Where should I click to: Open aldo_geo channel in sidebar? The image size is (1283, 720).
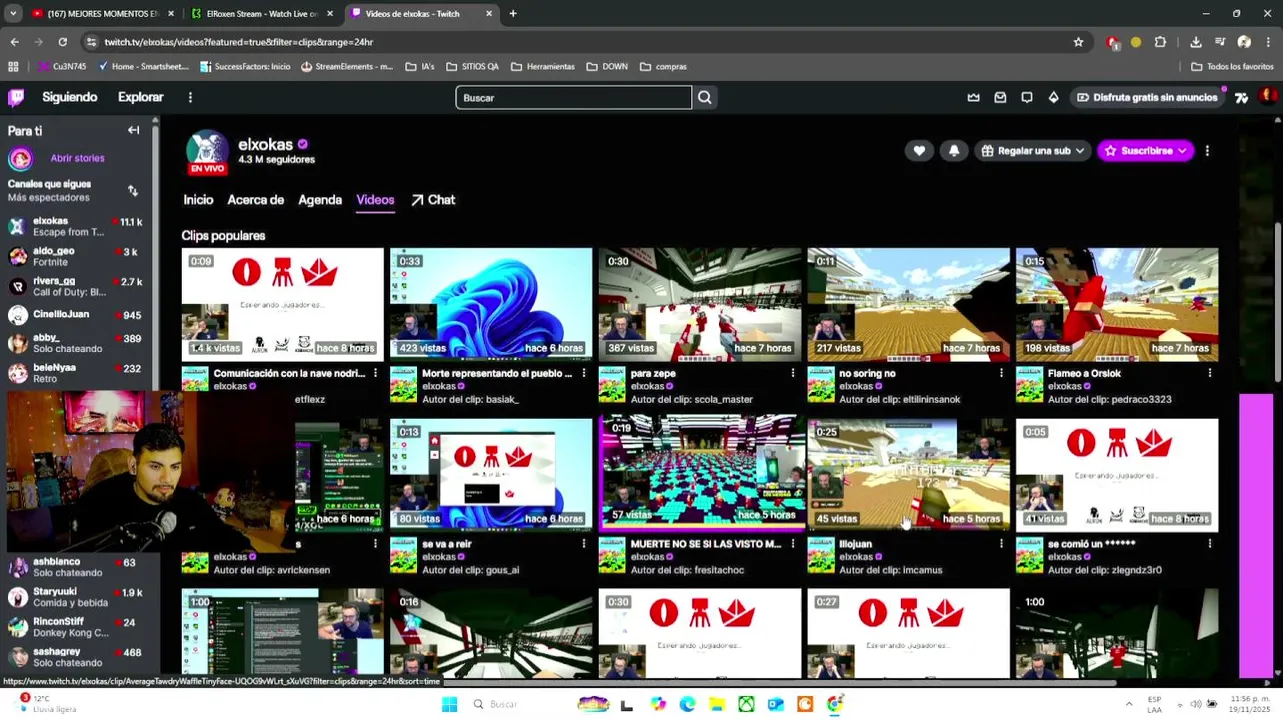tap(77, 256)
